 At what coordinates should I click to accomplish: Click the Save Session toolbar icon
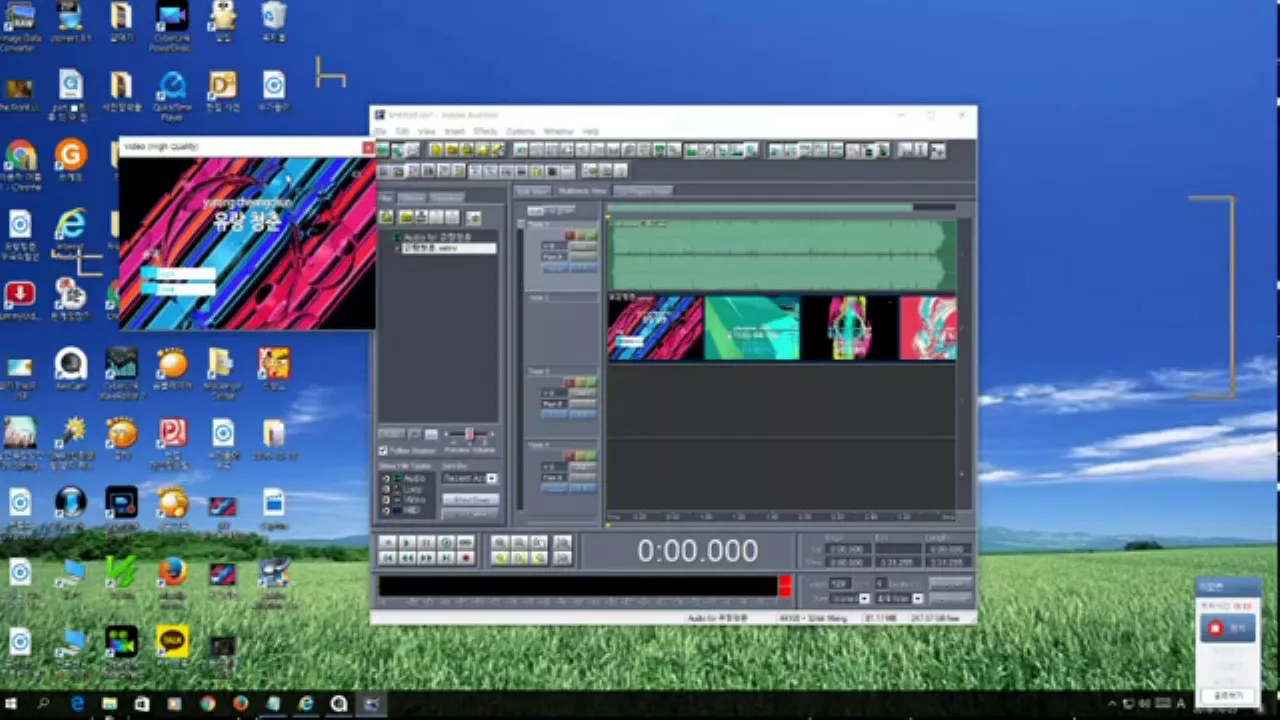467,150
